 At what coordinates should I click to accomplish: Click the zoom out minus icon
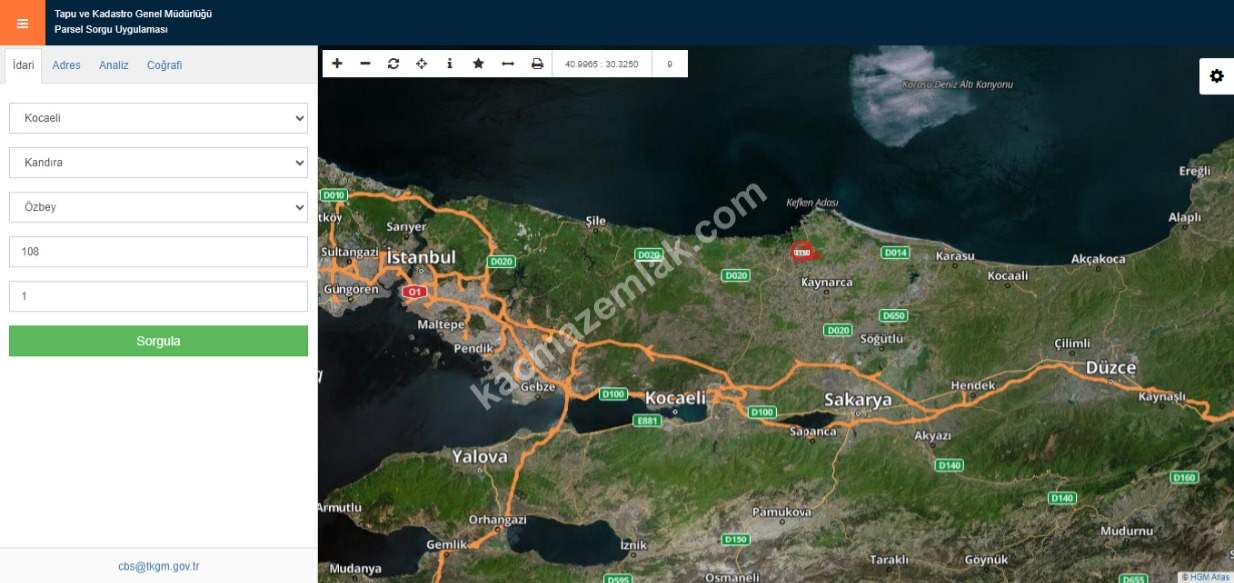point(365,64)
